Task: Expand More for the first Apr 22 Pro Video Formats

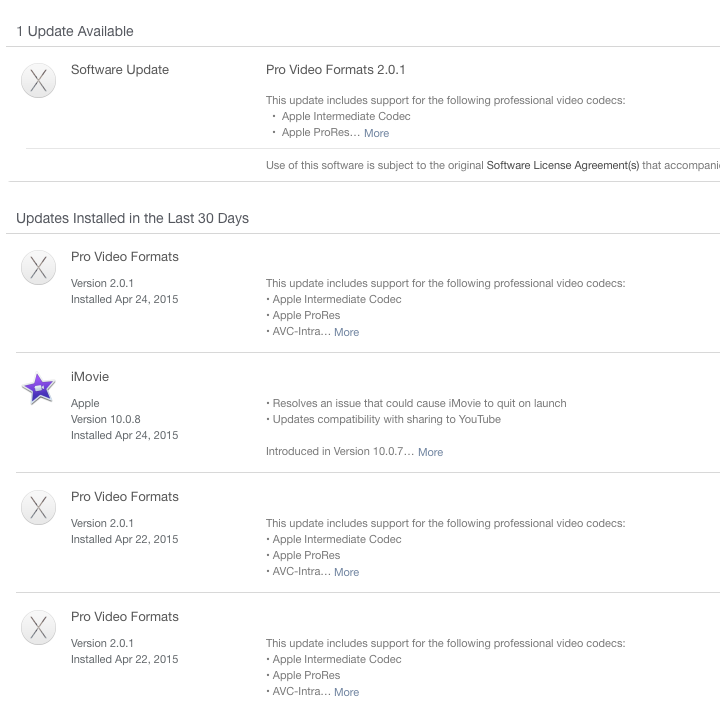Action: 347,572
